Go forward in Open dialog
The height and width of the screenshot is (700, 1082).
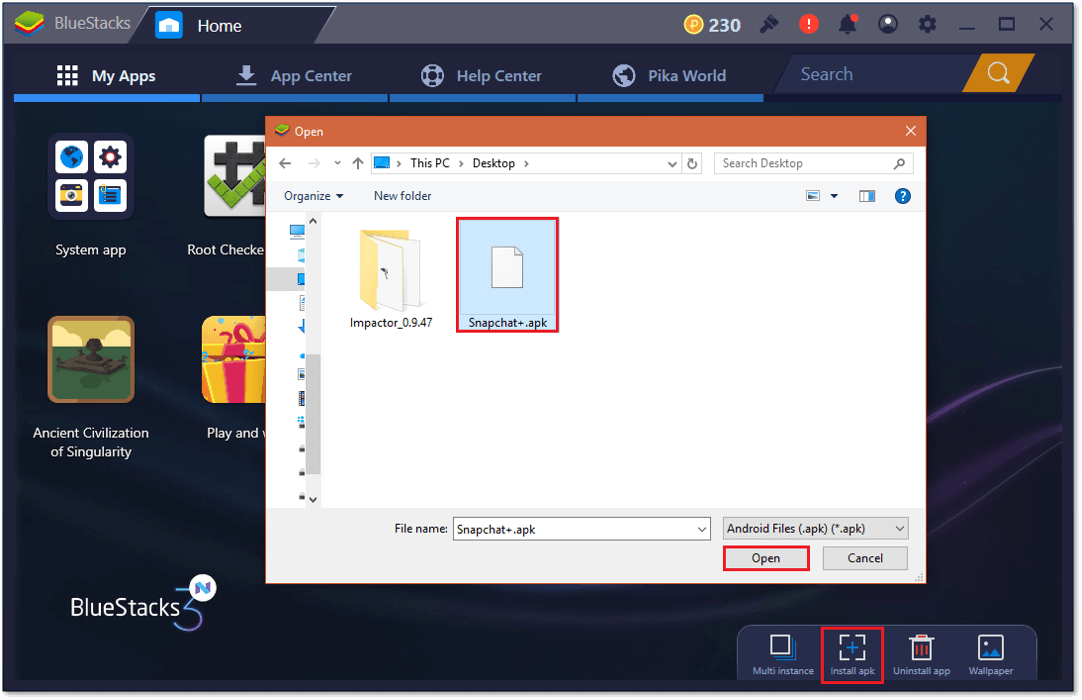coord(314,164)
